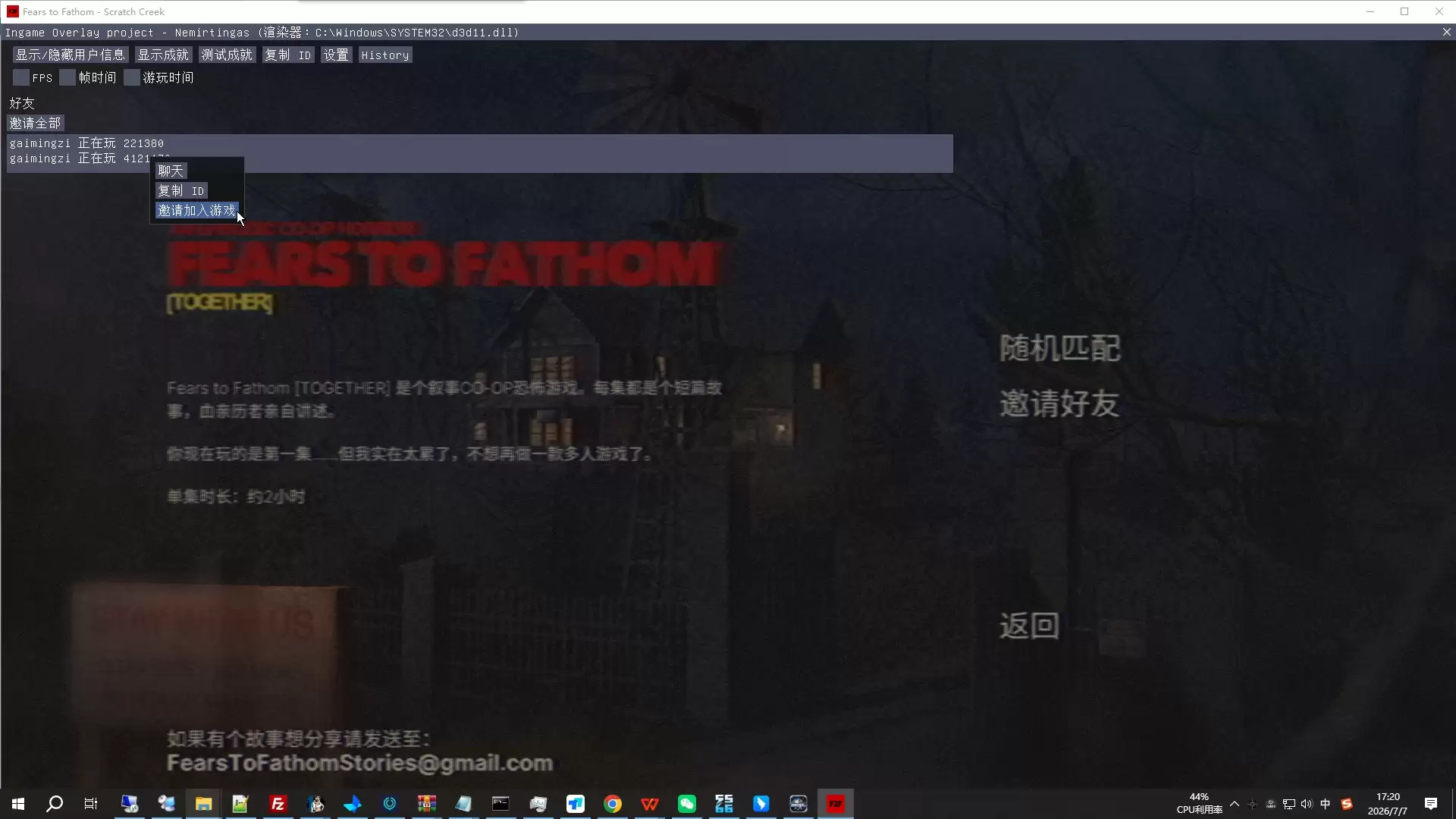
Task: Toggle the 游玩时间 checkbox
Action: click(x=132, y=77)
